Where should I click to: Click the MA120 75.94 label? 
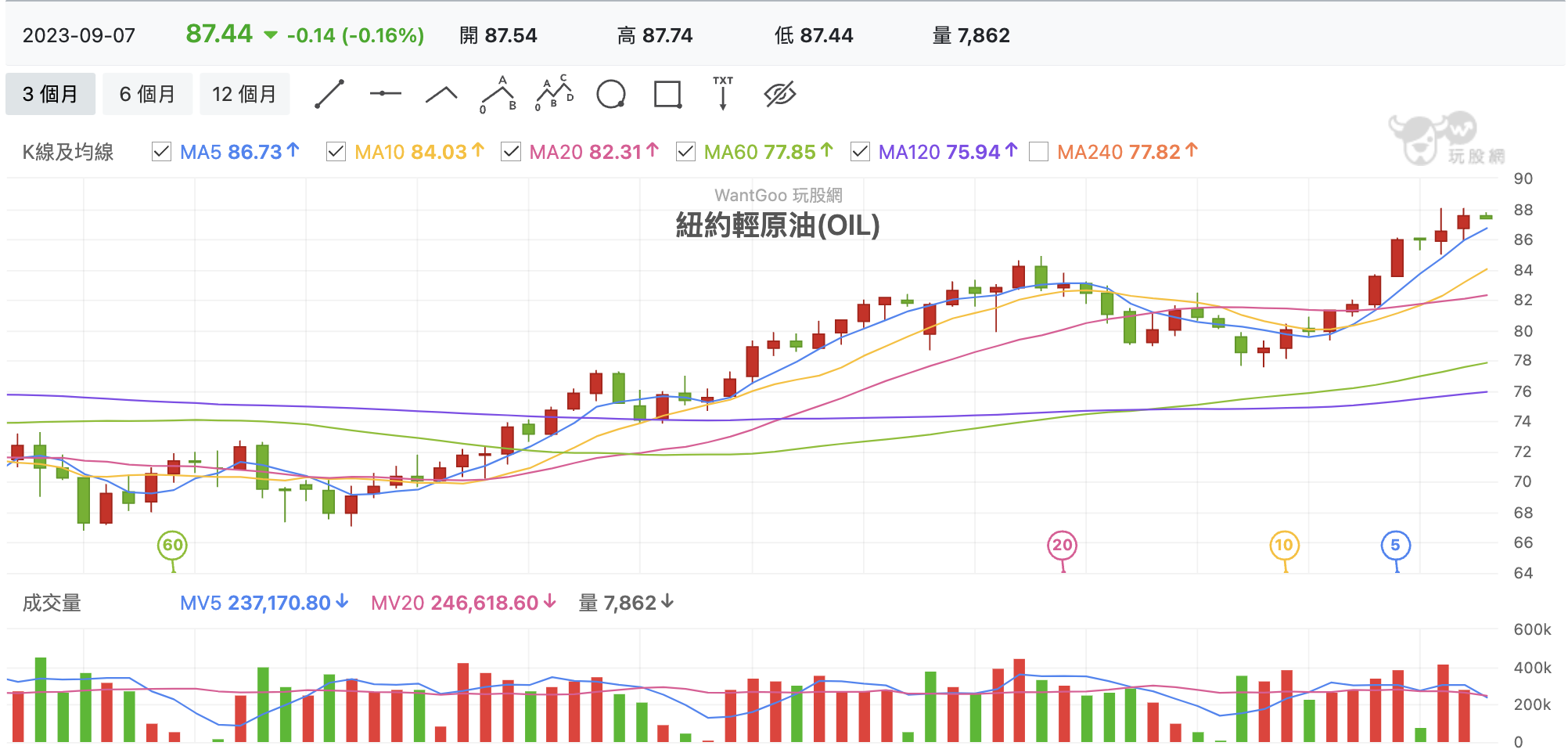(948, 152)
